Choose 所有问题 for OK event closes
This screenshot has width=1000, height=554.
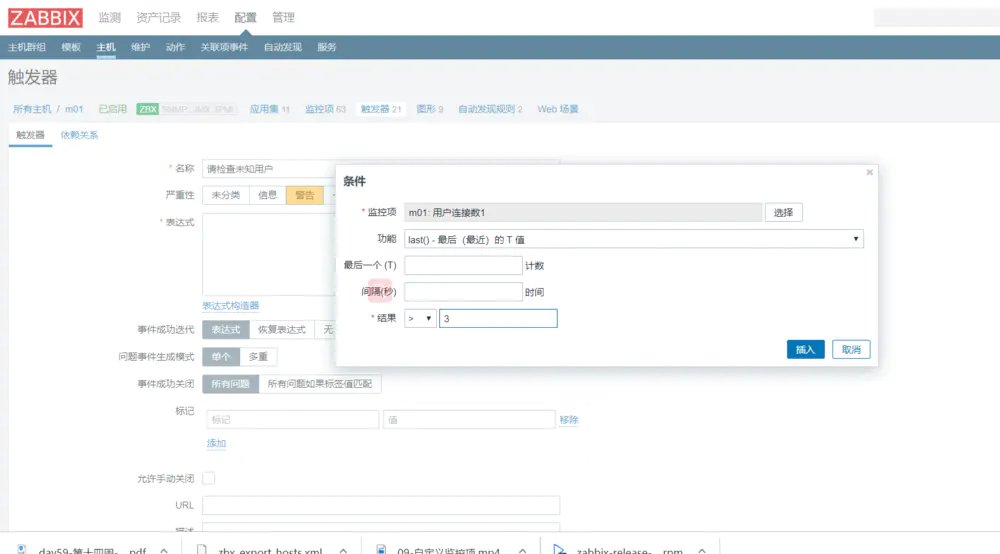pyautogui.click(x=230, y=384)
